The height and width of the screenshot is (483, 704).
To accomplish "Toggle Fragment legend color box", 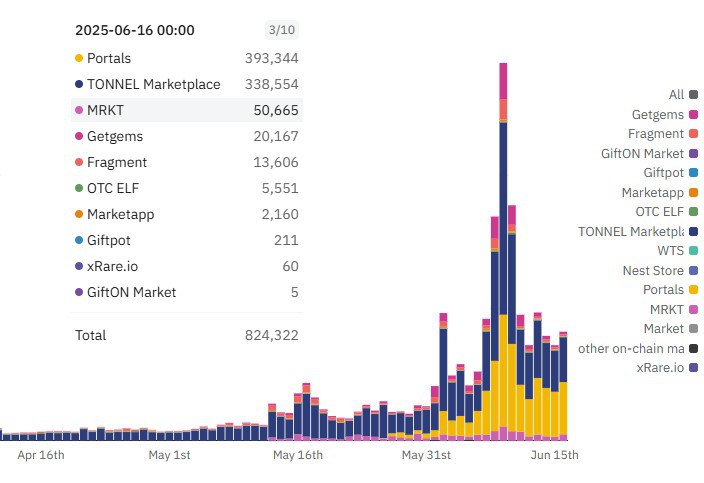I will click(x=693, y=134).
